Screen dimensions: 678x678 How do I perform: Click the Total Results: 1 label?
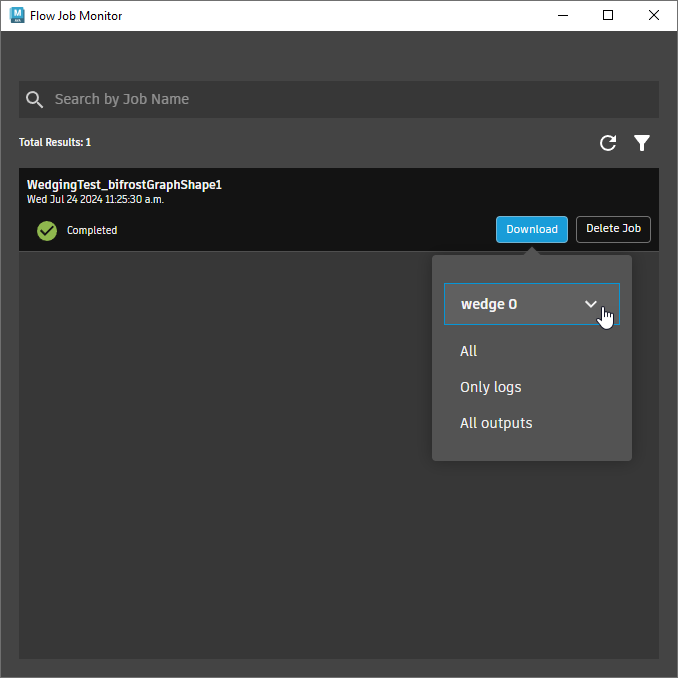tap(55, 142)
